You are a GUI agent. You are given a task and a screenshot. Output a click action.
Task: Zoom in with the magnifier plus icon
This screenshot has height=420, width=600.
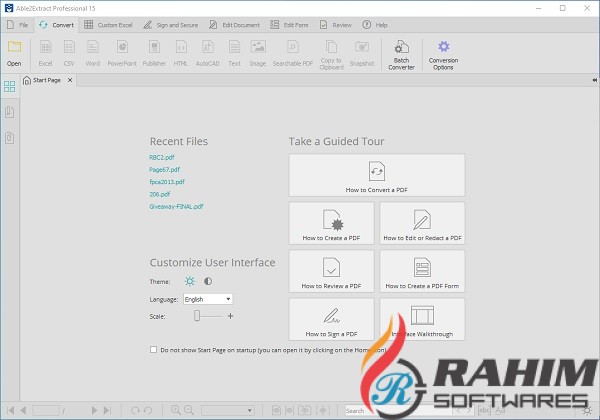176,410
